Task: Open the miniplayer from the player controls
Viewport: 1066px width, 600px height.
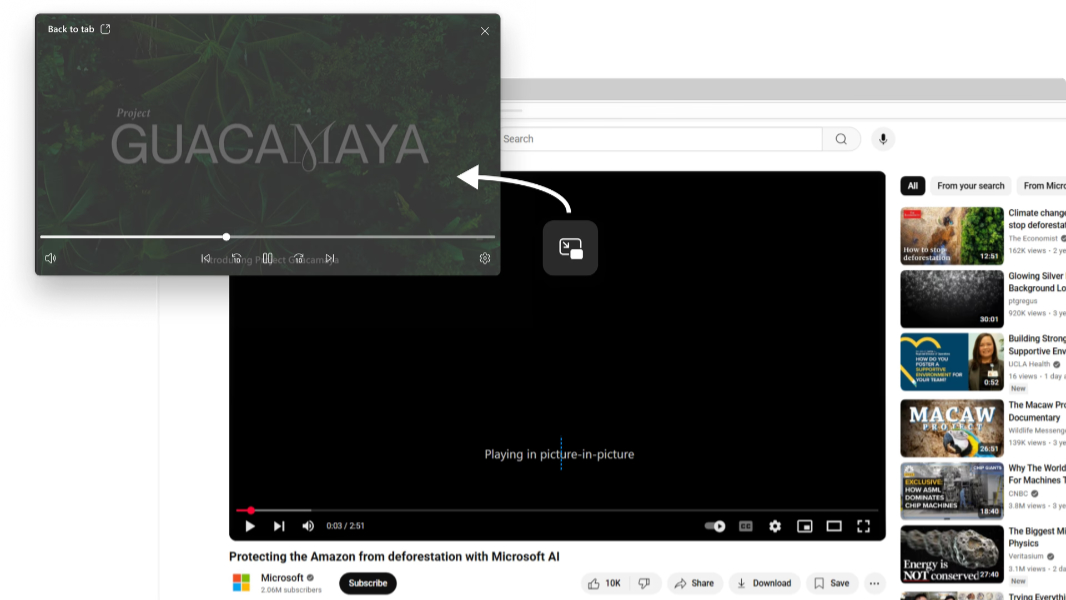Action: click(x=804, y=526)
